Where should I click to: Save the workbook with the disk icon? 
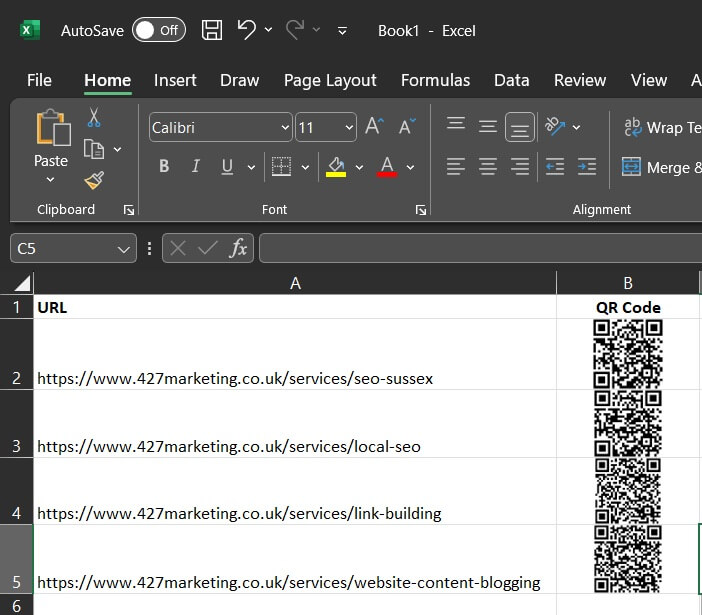tap(212, 30)
